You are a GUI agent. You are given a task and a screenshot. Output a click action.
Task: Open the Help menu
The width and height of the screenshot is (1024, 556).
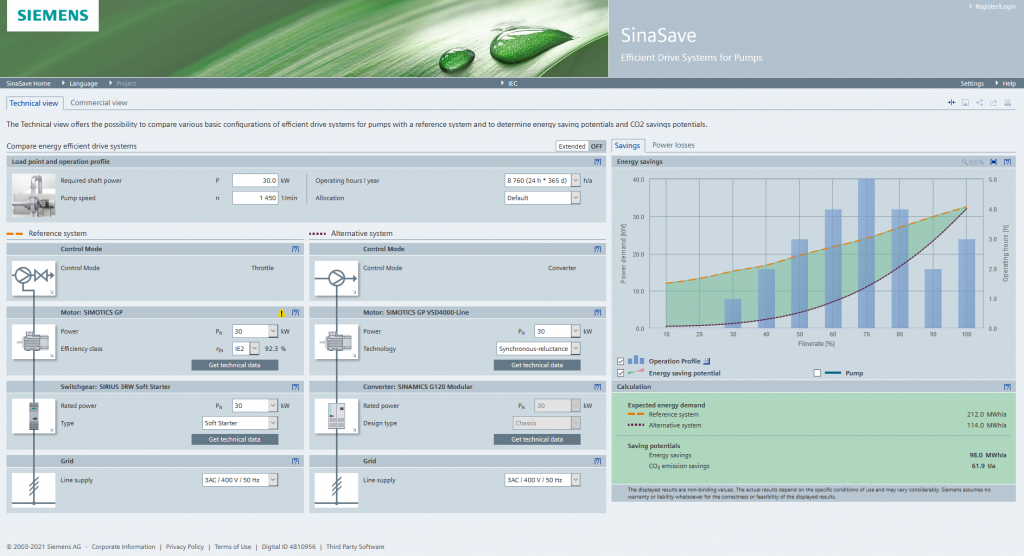pos(1009,84)
